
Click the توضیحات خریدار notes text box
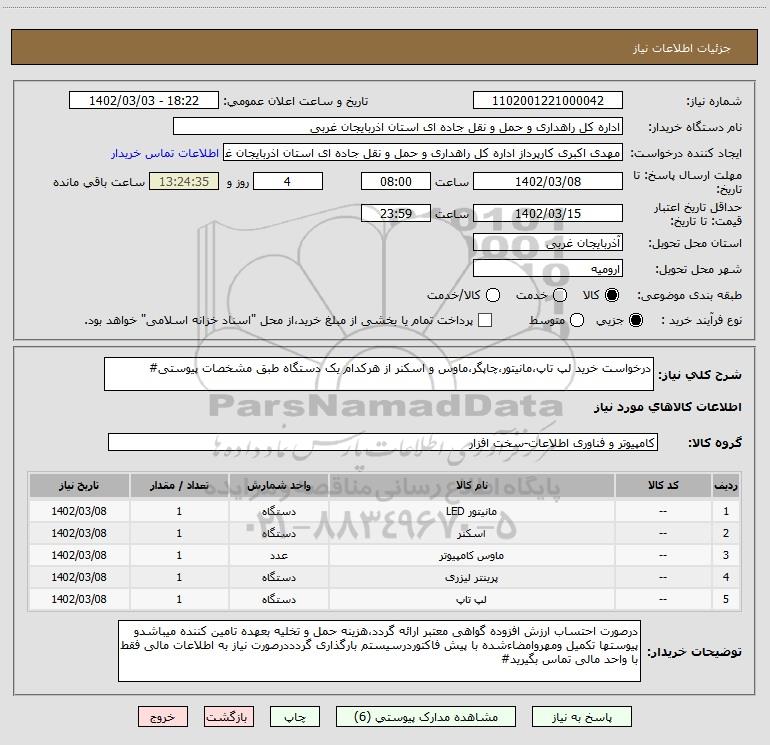click(x=380, y=651)
